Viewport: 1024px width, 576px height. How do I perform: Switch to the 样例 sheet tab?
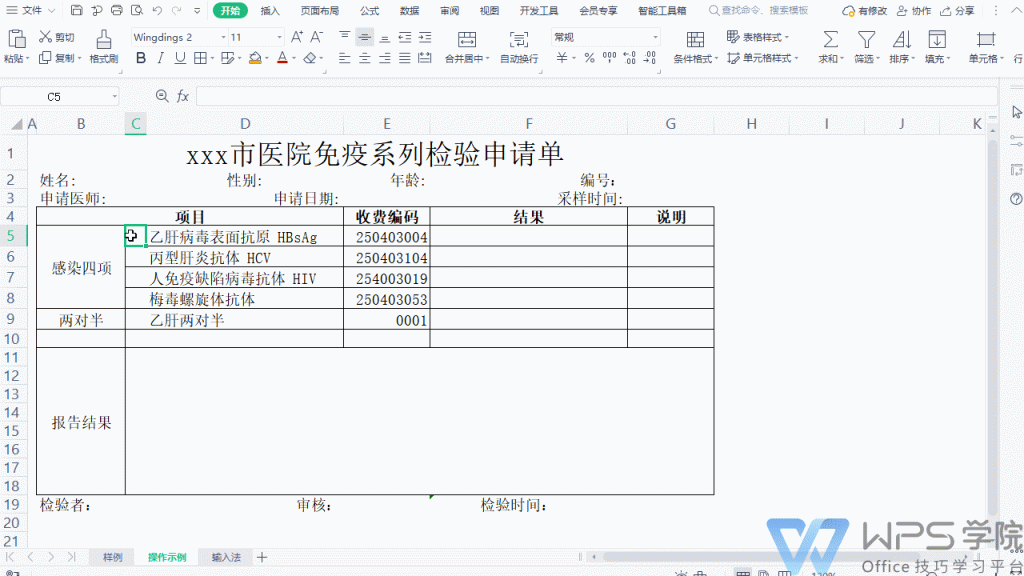[x=112, y=557]
